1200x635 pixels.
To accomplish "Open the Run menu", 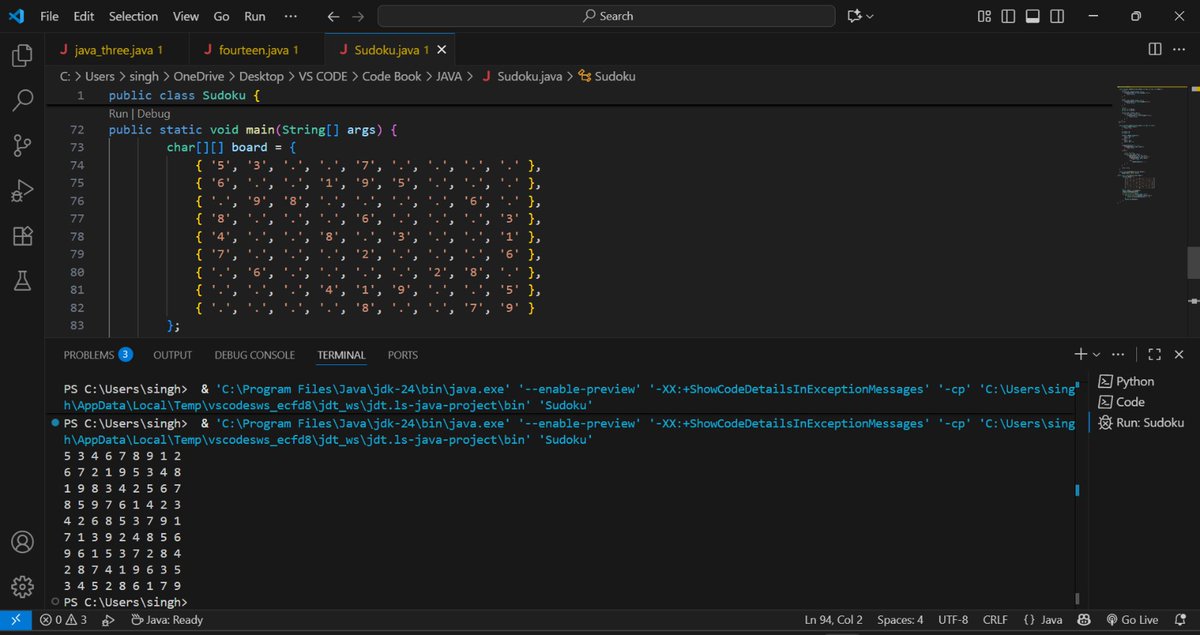I will pyautogui.click(x=255, y=16).
